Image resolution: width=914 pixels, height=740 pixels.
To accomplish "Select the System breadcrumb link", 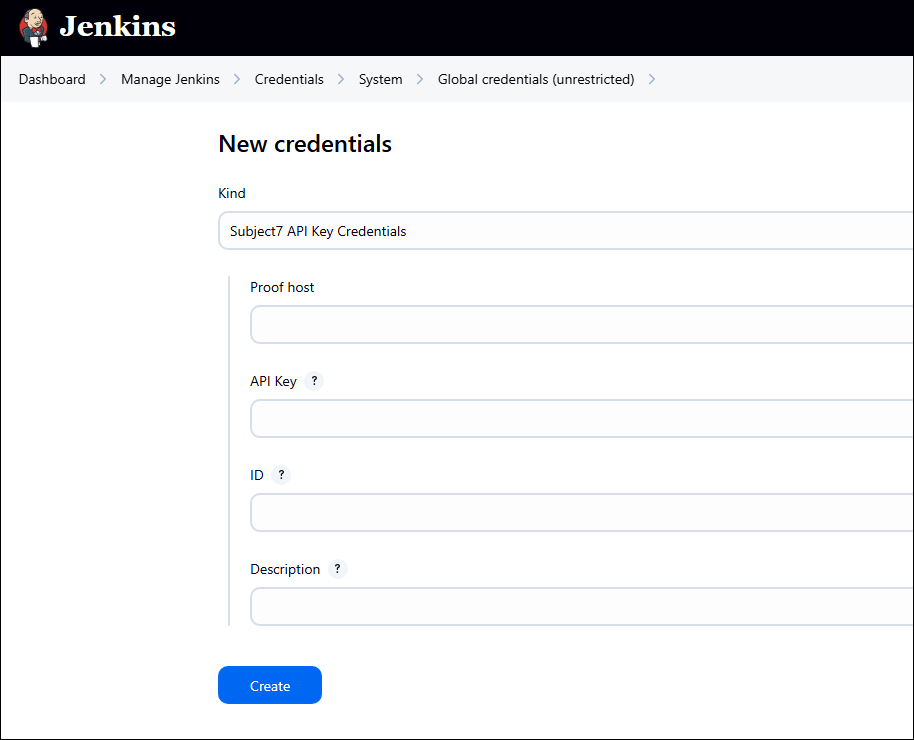I will tap(381, 79).
